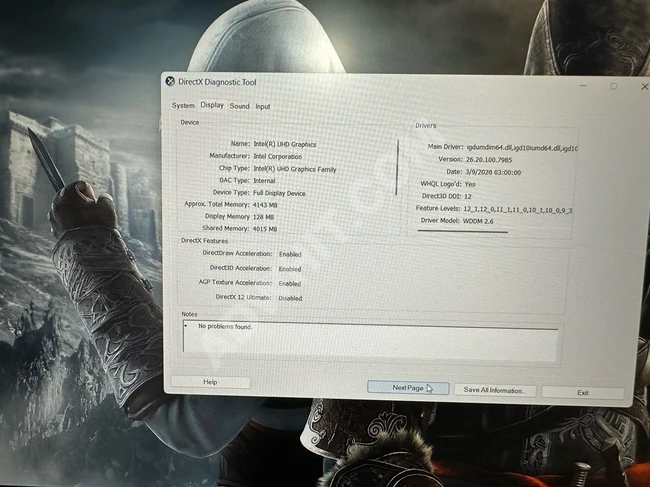Image resolution: width=650 pixels, height=487 pixels.
Task: Click the 'Device' group heading
Action: click(190, 122)
